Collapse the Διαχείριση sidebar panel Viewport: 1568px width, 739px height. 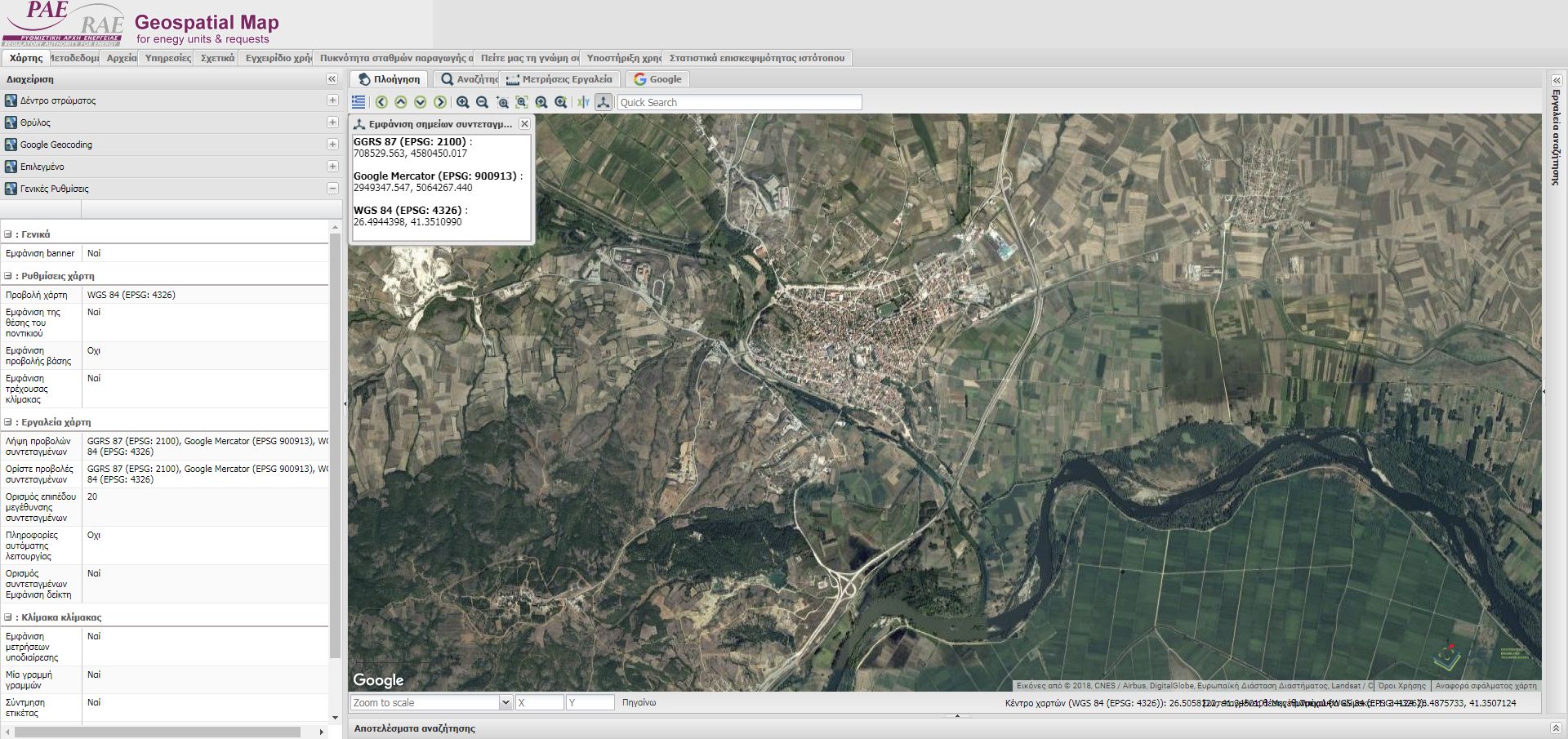332,79
